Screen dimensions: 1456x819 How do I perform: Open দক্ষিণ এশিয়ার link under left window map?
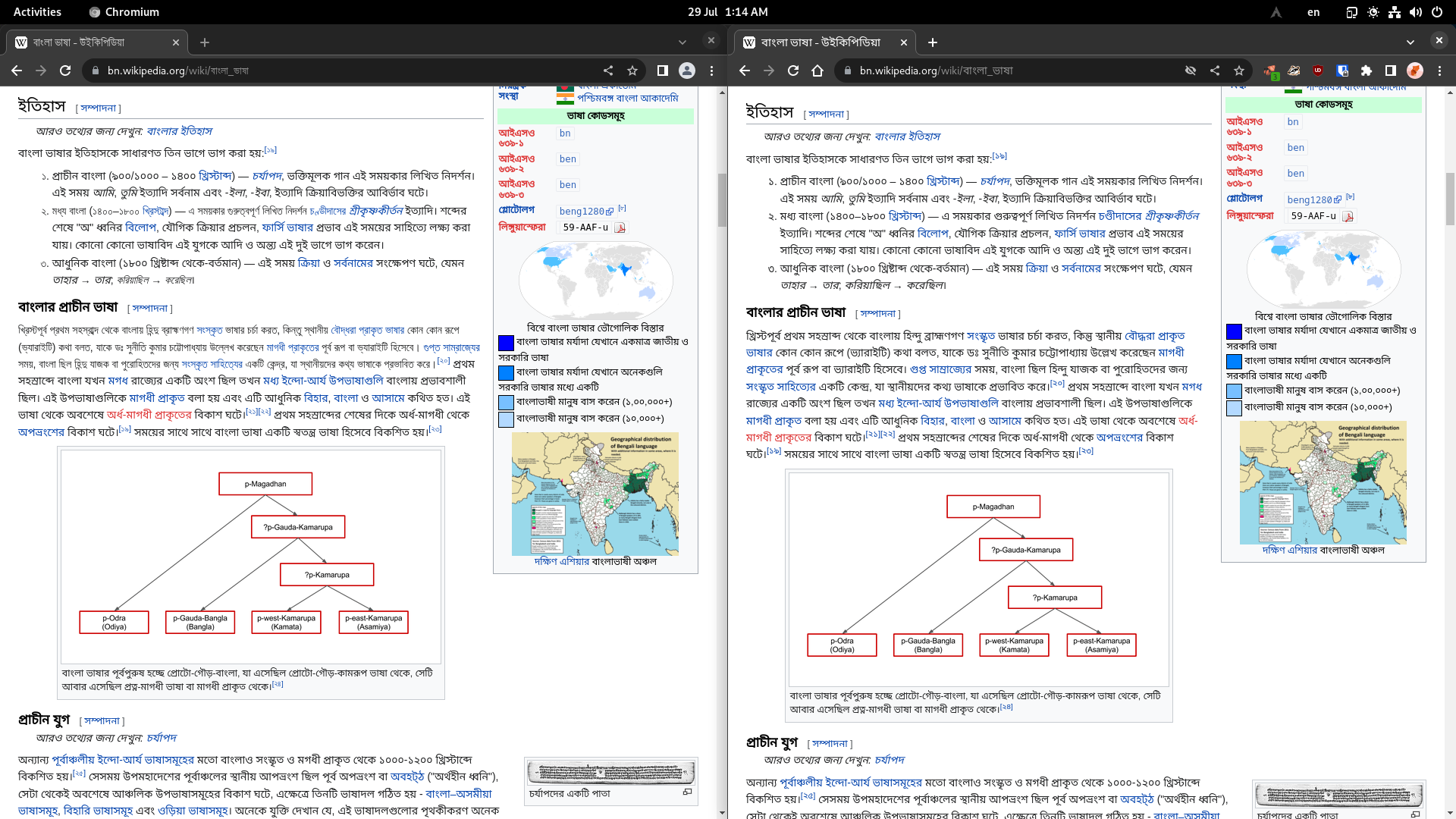coord(561,562)
